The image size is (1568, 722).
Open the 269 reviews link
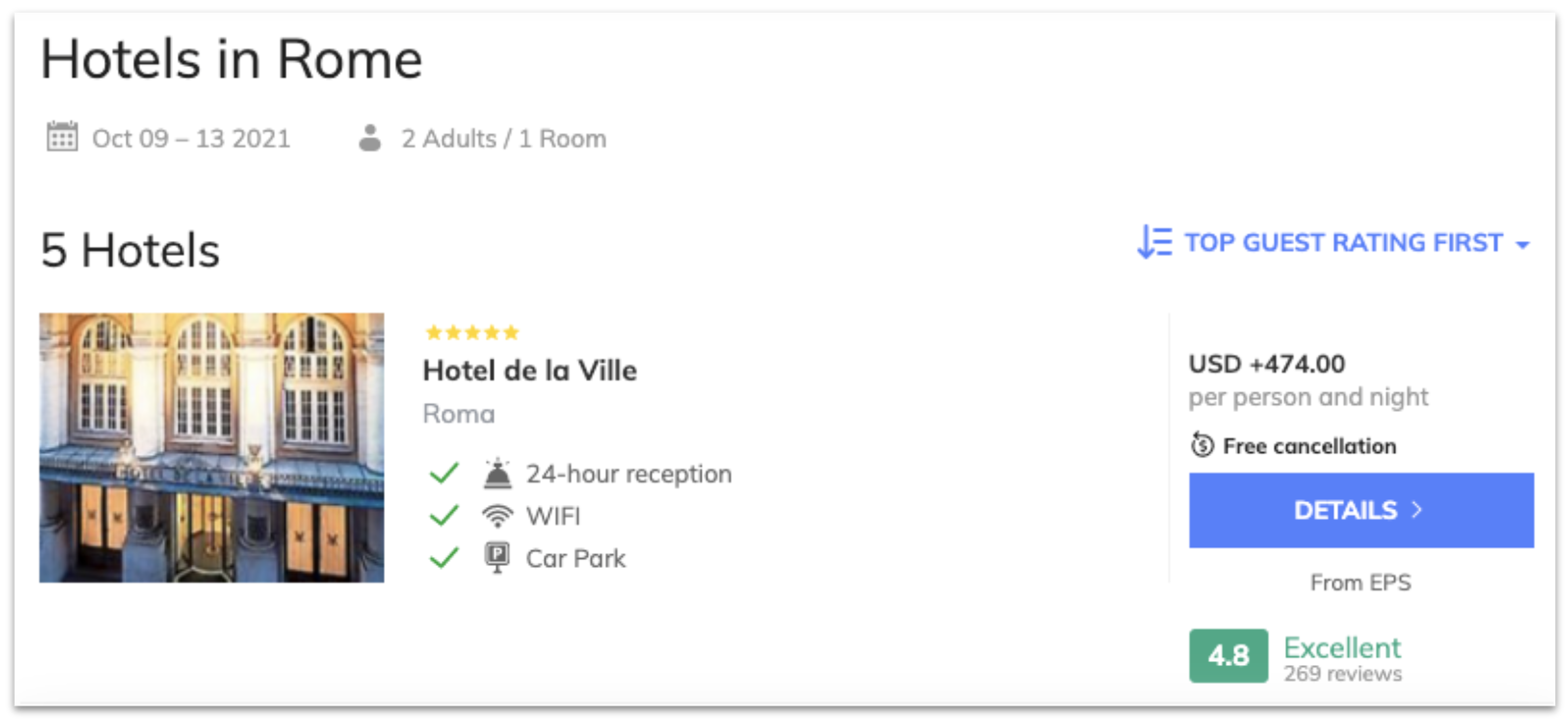pyautogui.click(x=1342, y=674)
